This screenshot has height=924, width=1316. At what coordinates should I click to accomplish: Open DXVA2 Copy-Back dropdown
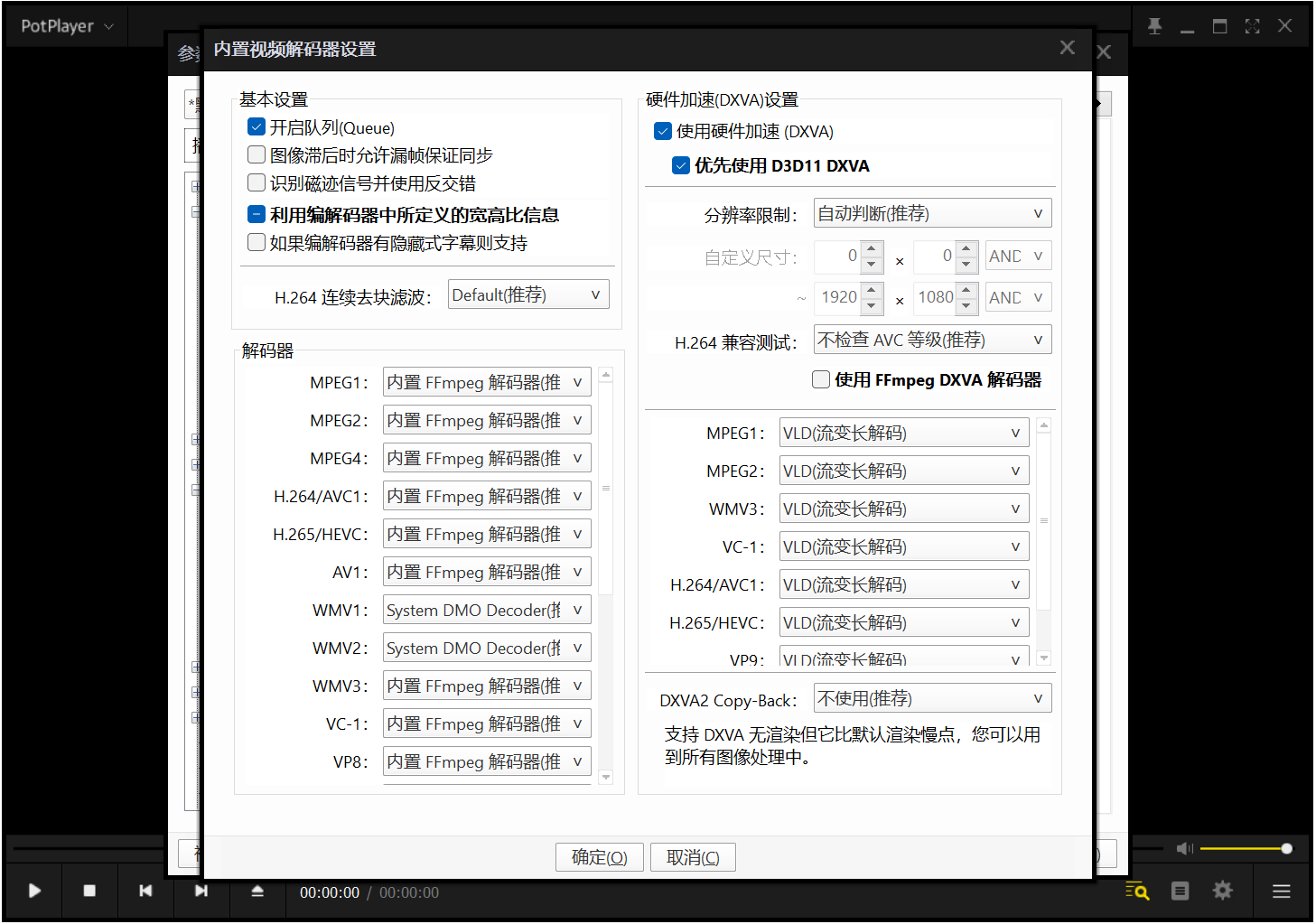click(x=932, y=698)
